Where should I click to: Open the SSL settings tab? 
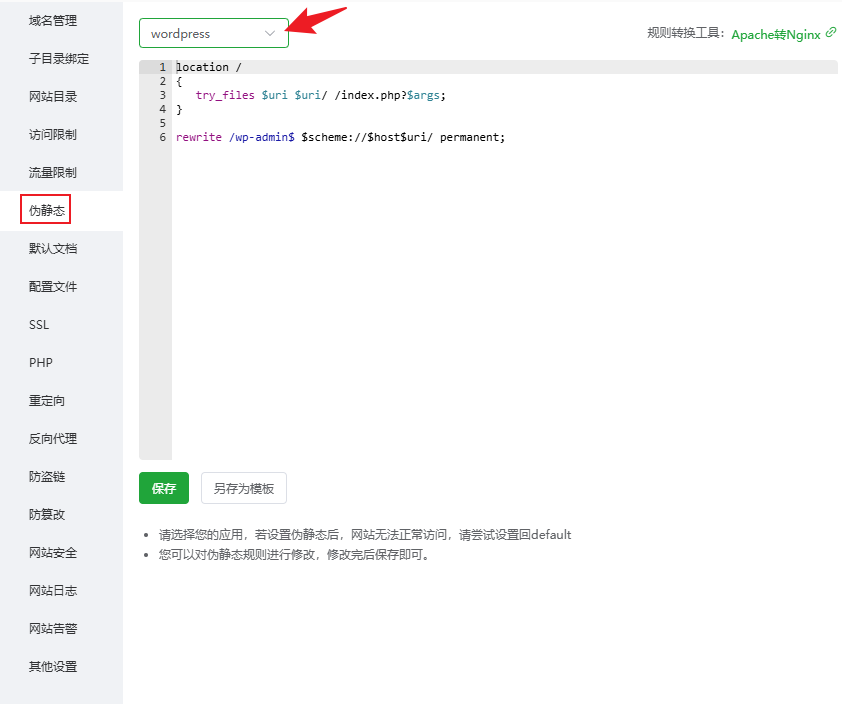tap(39, 325)
